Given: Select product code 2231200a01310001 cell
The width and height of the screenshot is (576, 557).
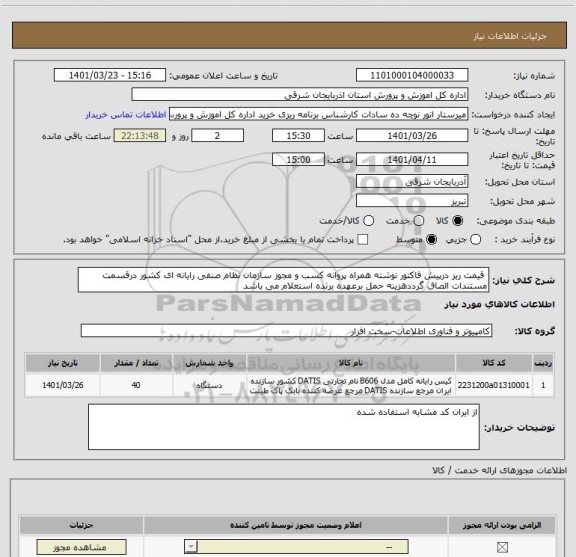Looking at the screenshot, I should tap(494, 385).
